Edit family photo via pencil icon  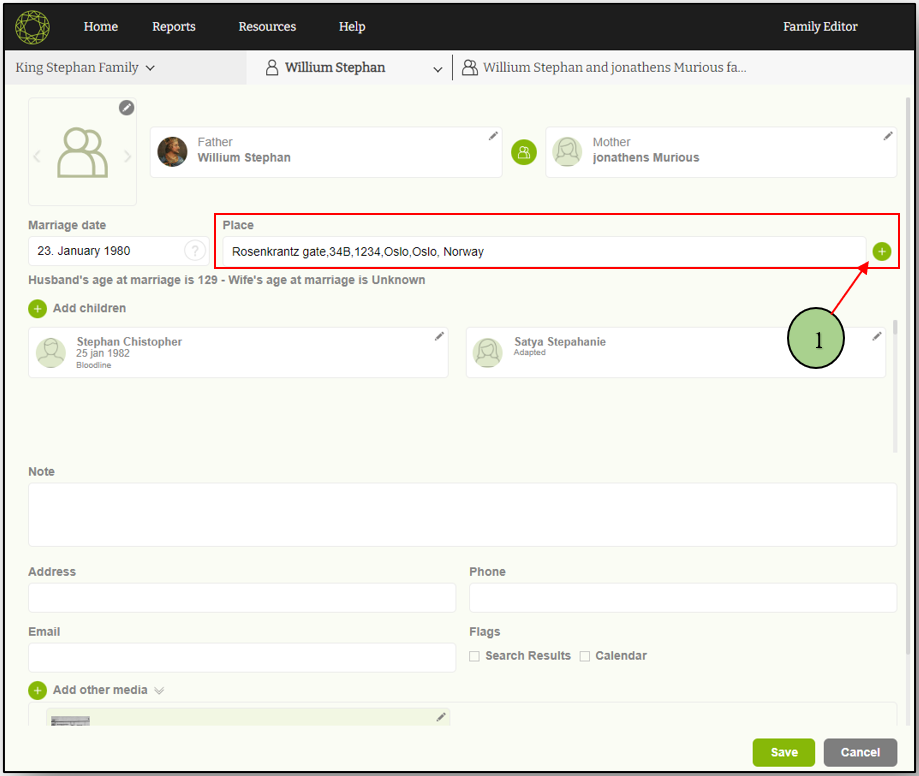[x=126, y=108]
